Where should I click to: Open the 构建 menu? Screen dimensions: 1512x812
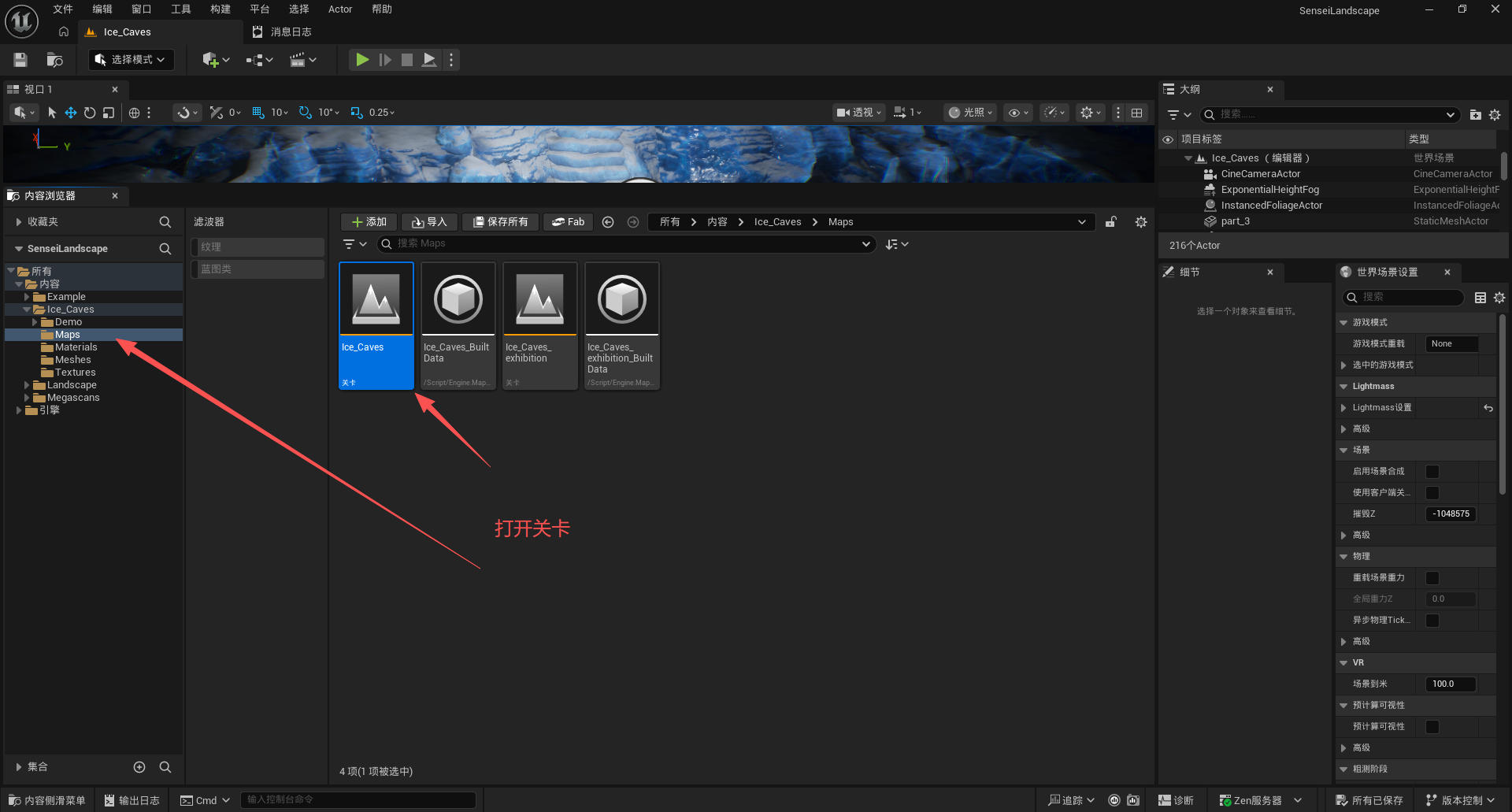point(220,9)
